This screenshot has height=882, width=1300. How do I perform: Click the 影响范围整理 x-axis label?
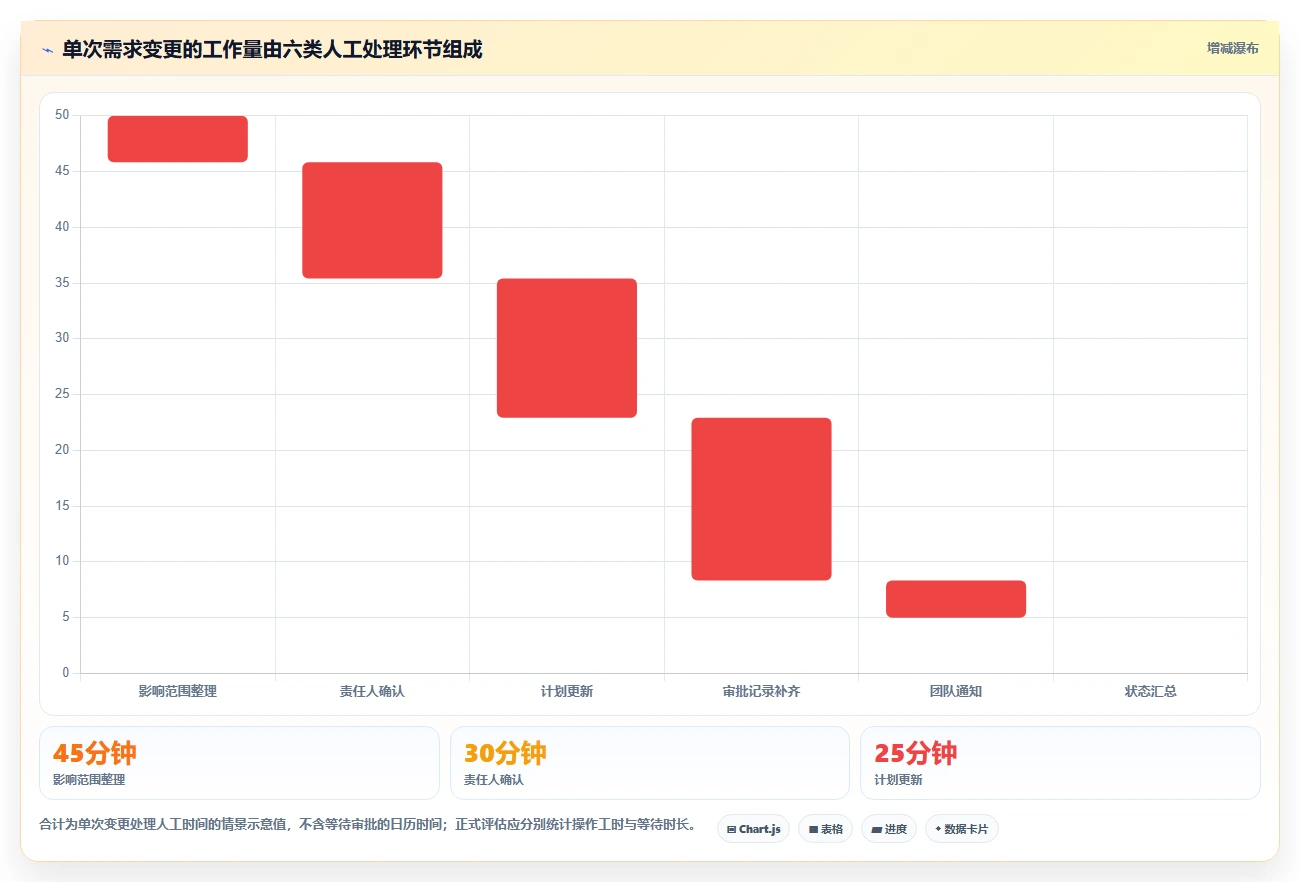point(178,691)
